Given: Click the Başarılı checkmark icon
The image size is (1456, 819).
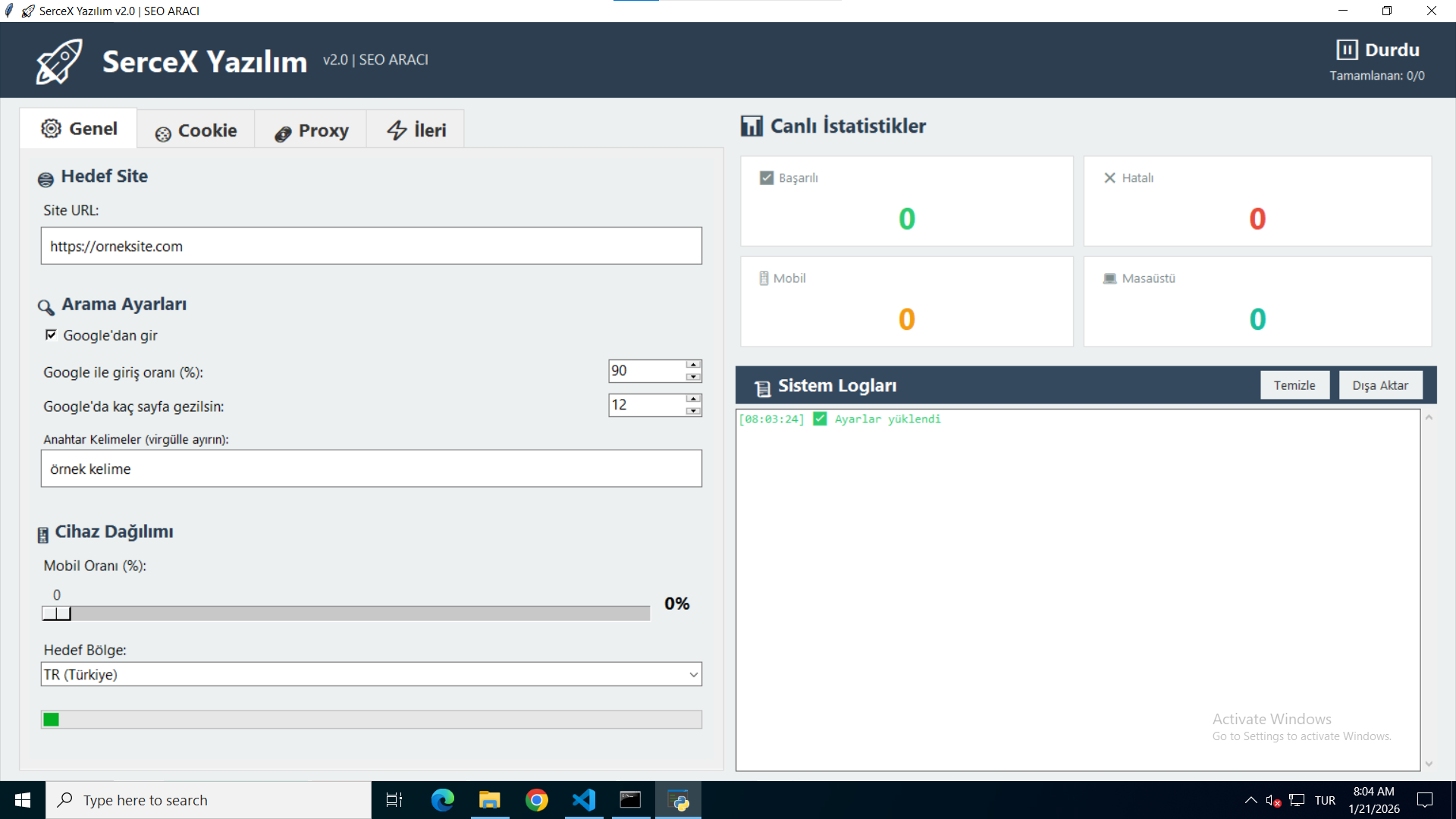Looking at the screenshot, I should point(767,177).
